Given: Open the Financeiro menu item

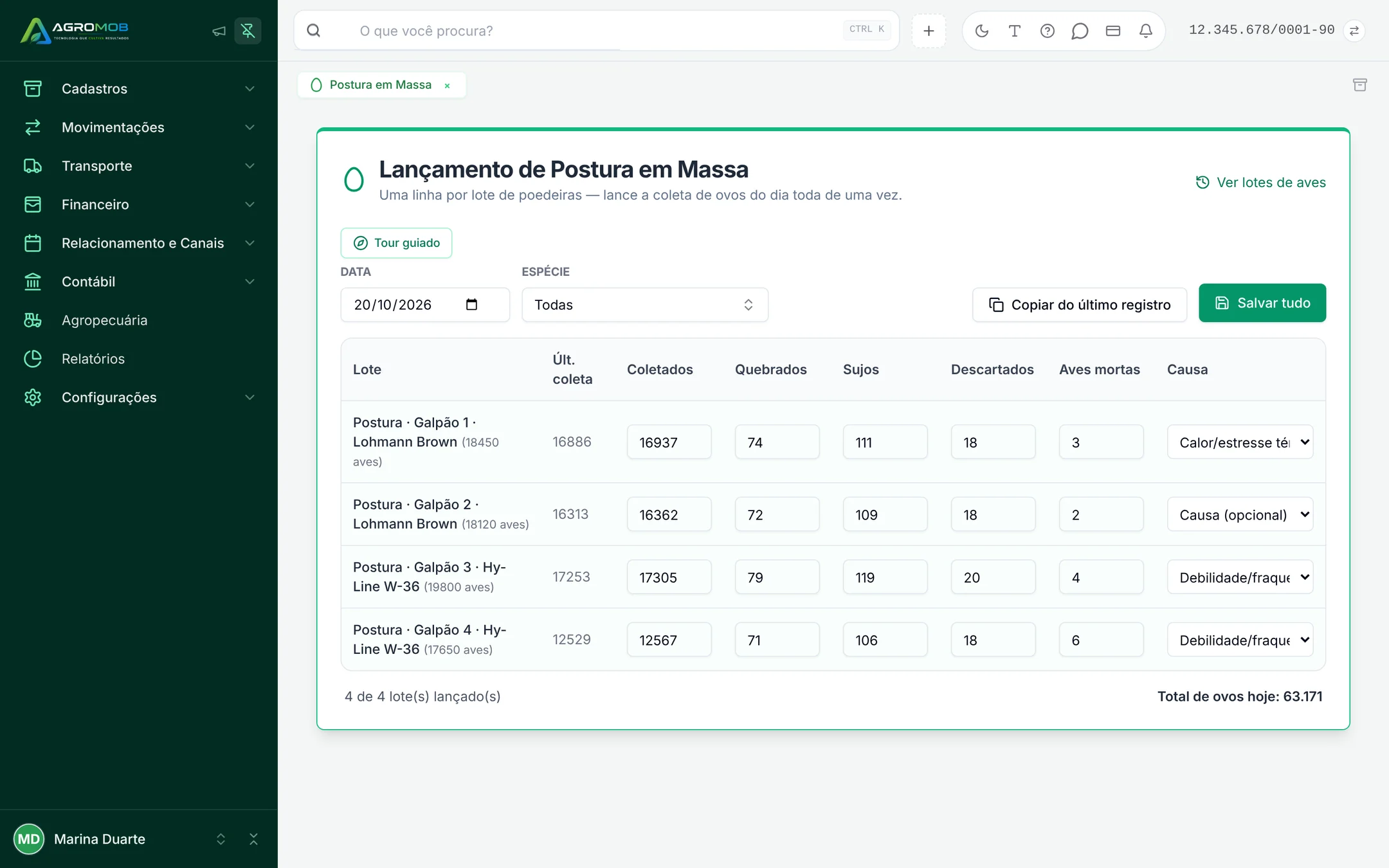Looking at the screenshot, I should [139, 204].
